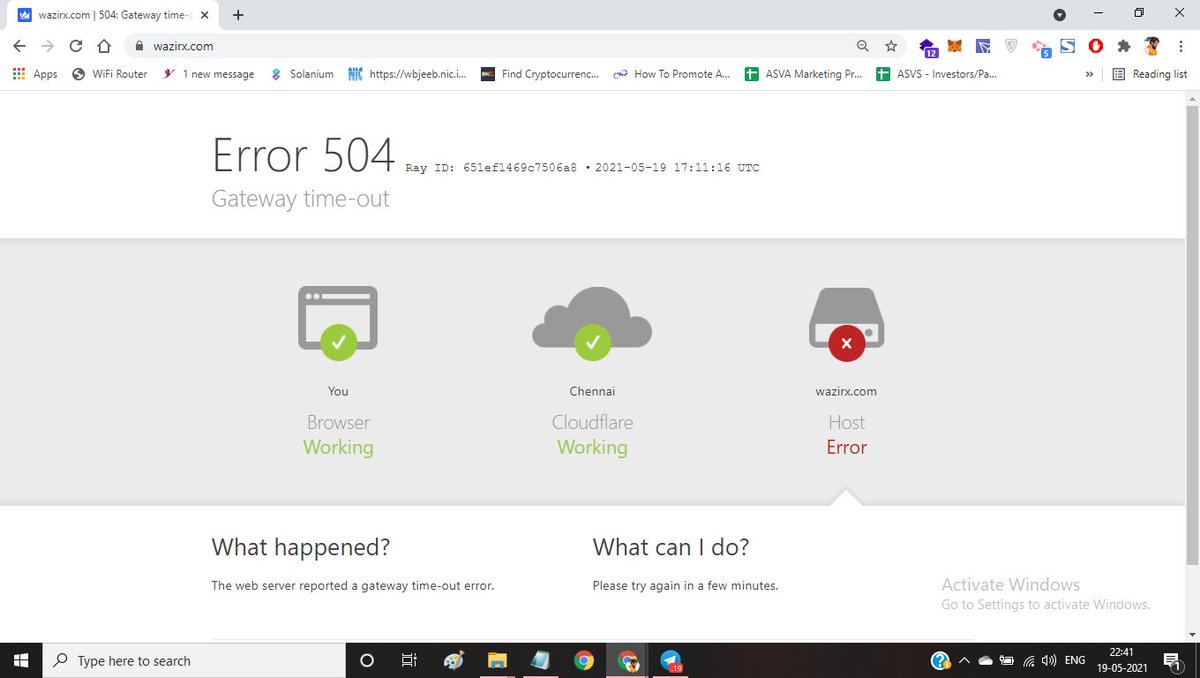The image size is (1200, 678).
Task: Open the purple extension with badge 12
Action: click(x=928, y=47)
